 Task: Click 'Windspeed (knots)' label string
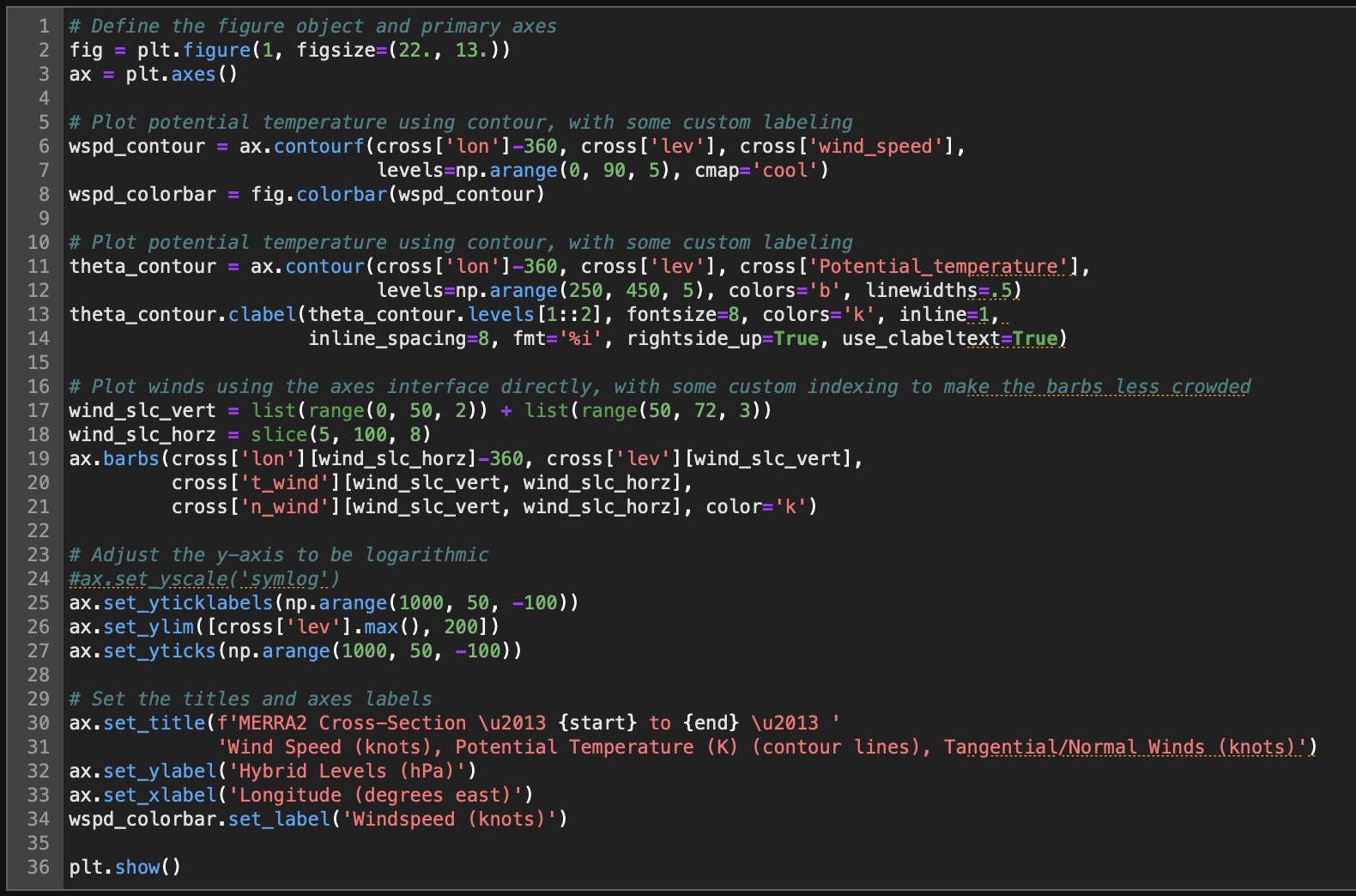click(x=450, y=819)
